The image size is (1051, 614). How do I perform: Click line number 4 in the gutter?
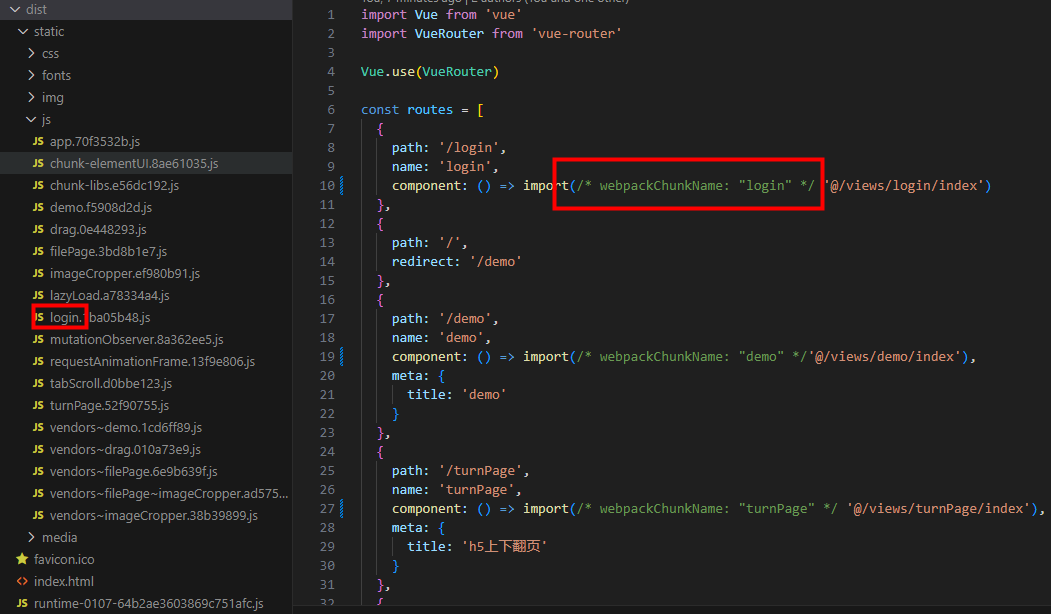pyautogui.click(x=330, y=72)
